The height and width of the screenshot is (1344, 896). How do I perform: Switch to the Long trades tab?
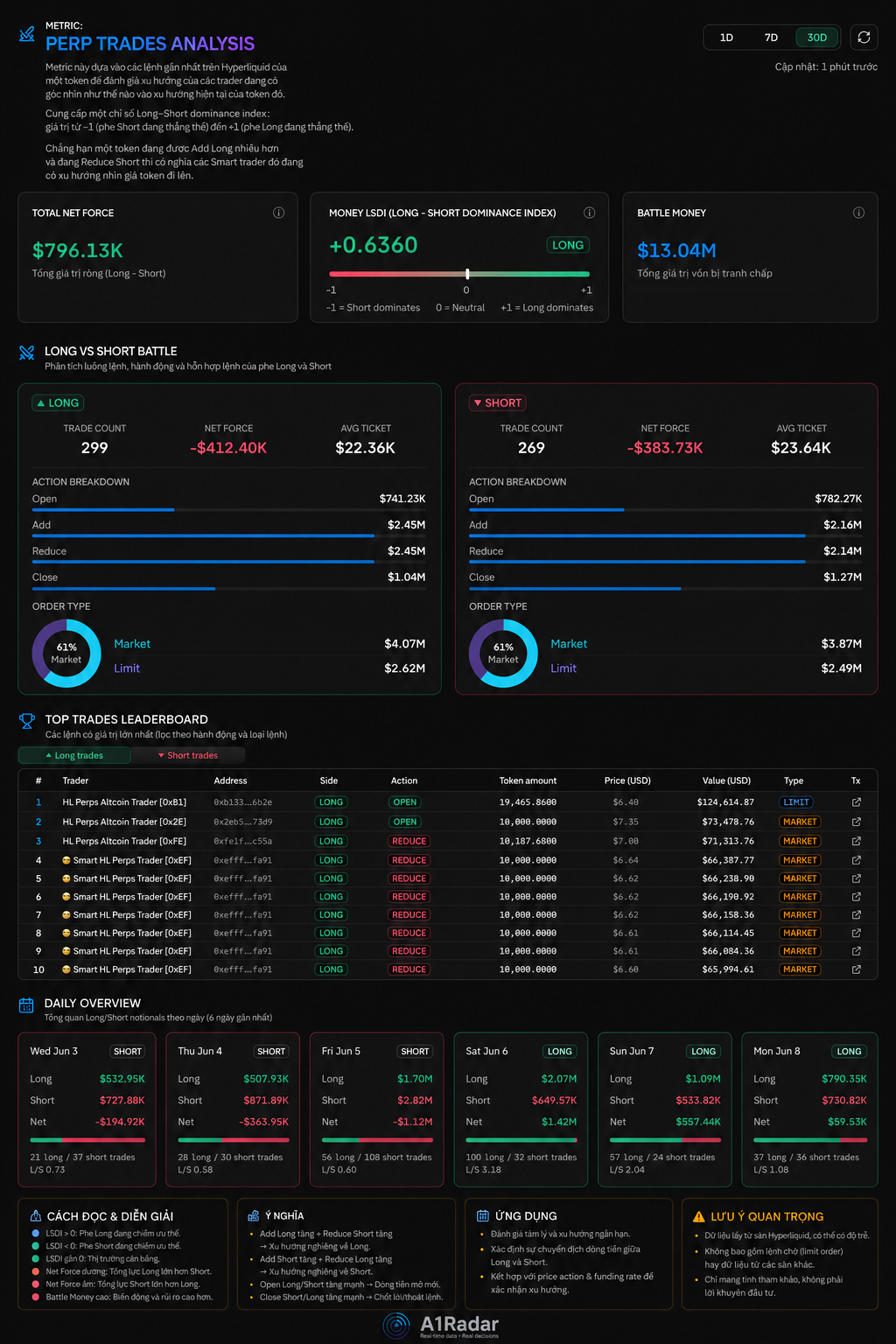click(74, 755)
